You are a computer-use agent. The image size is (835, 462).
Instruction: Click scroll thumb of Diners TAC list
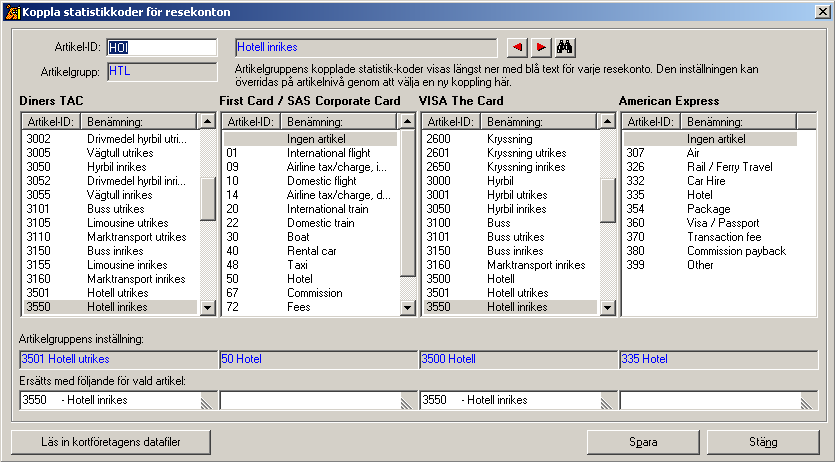pyautogui.click(x=208, y=199)
